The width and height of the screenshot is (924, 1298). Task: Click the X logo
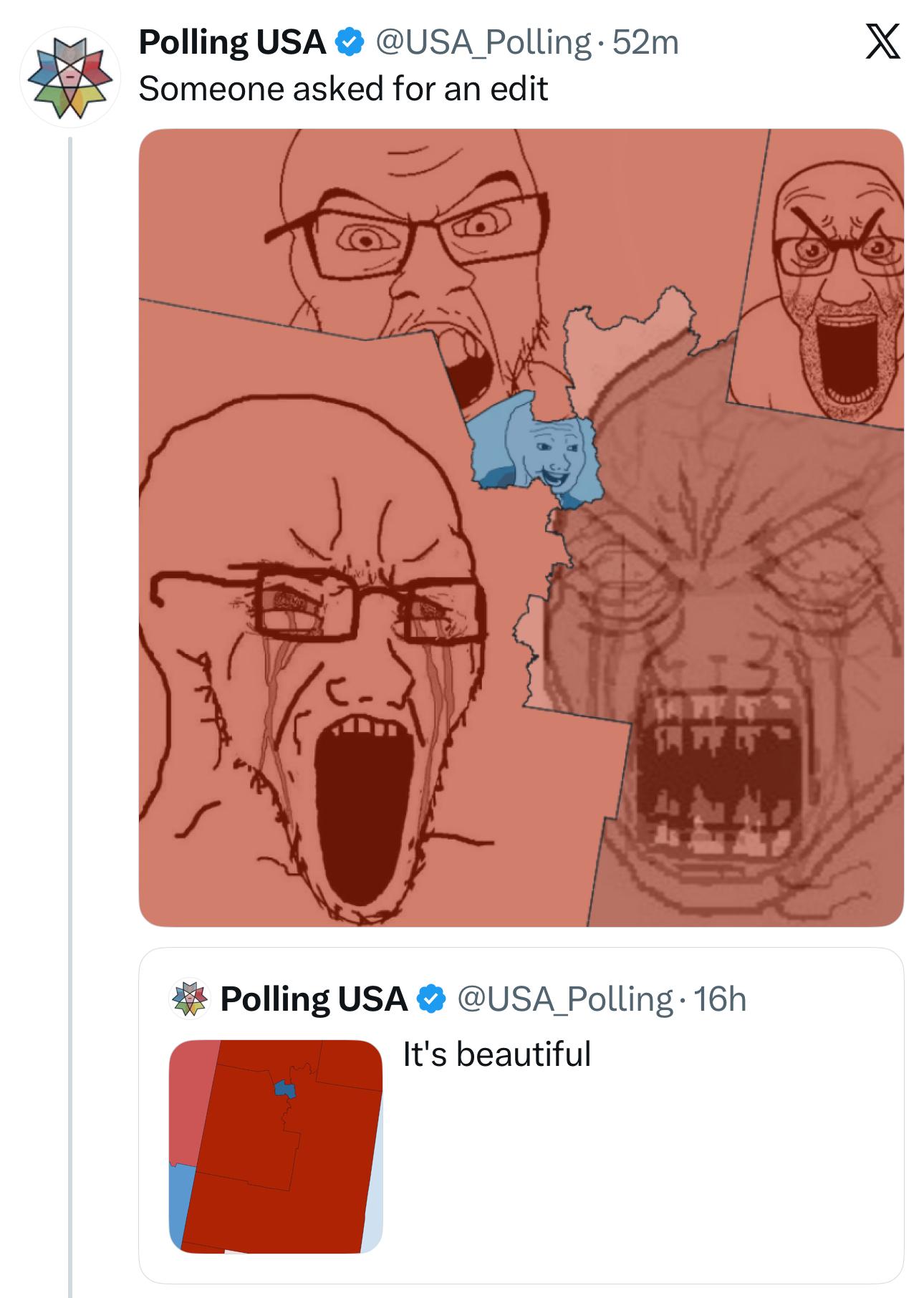click(882, 42)
